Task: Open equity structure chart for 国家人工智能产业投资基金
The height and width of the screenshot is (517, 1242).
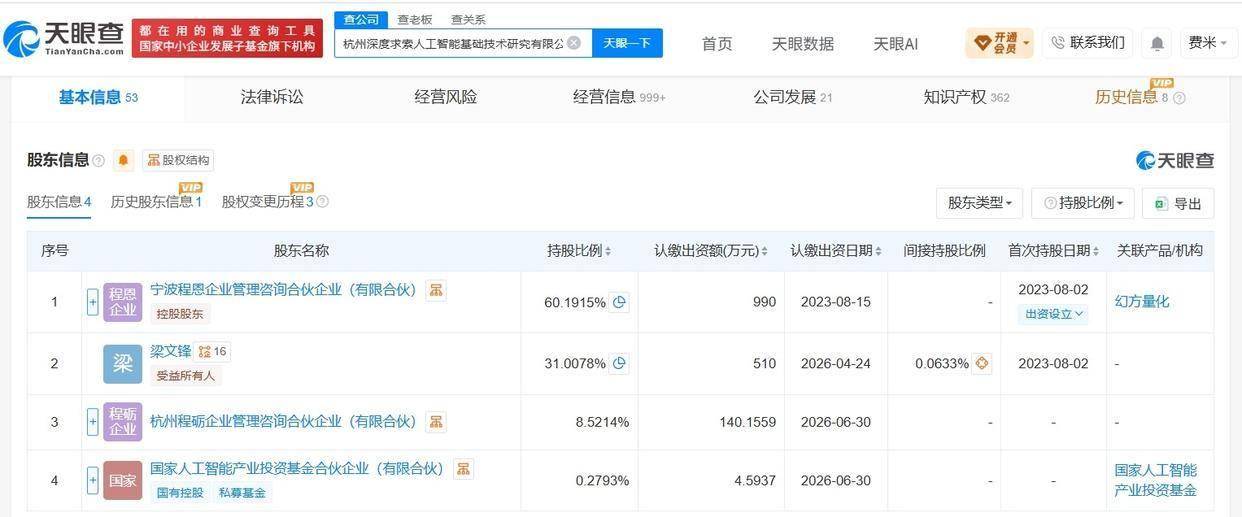Action: [x=463, y=468]
